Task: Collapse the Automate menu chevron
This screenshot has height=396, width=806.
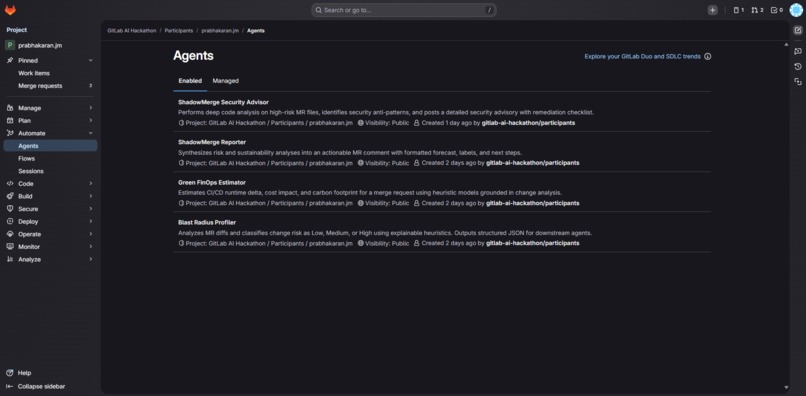Action: (90, 133)
